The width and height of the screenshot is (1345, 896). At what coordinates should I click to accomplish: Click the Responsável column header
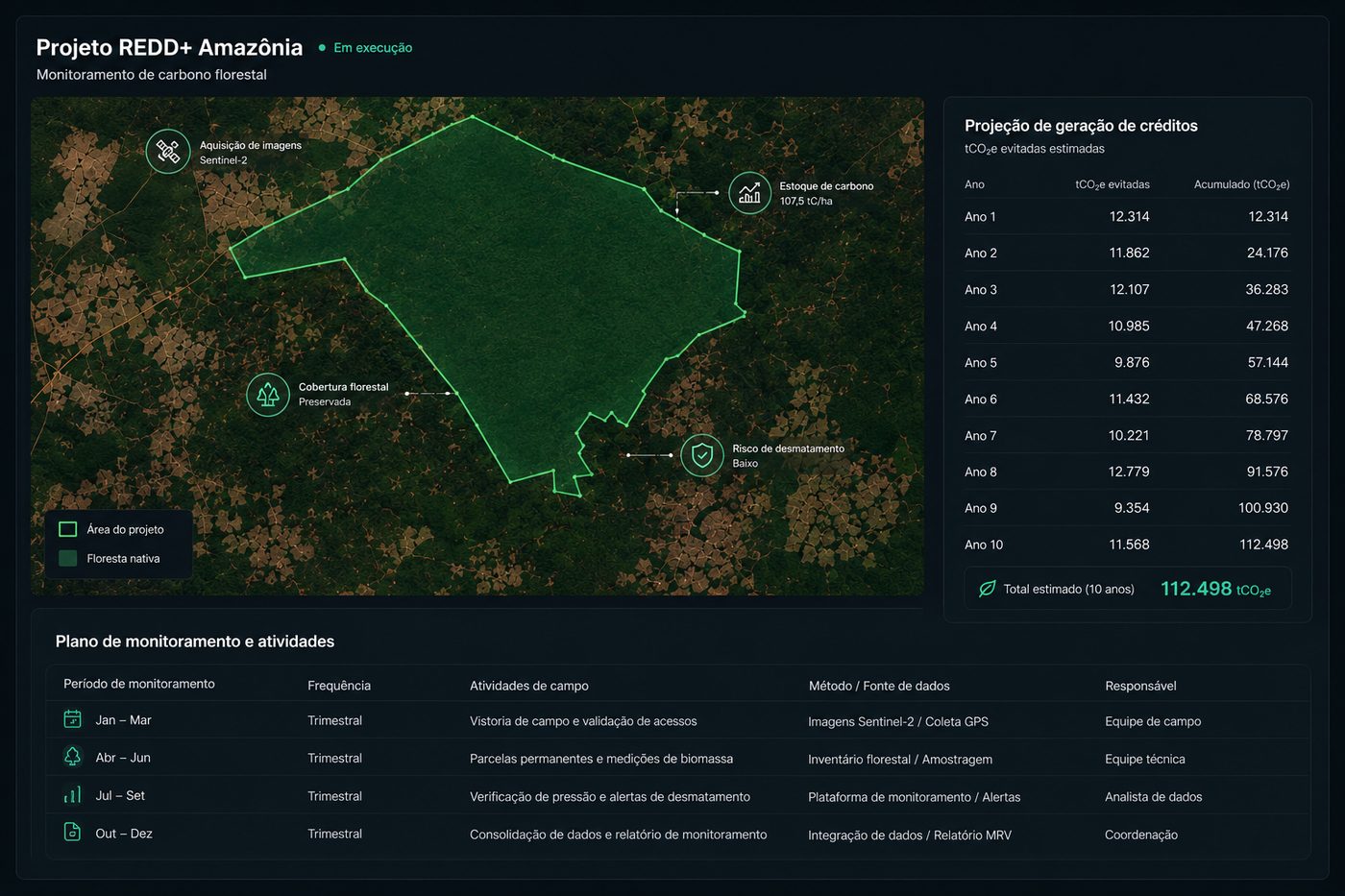[1140, 686]
